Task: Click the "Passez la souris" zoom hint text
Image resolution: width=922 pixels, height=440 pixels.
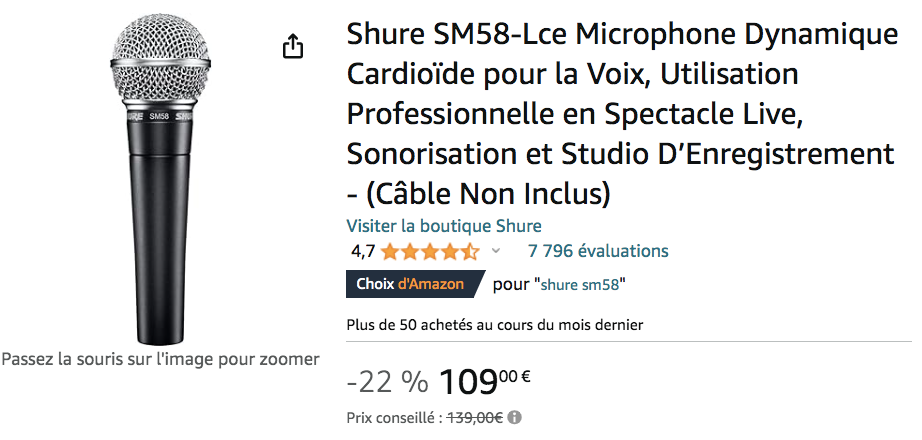Action: coord(161,359)
